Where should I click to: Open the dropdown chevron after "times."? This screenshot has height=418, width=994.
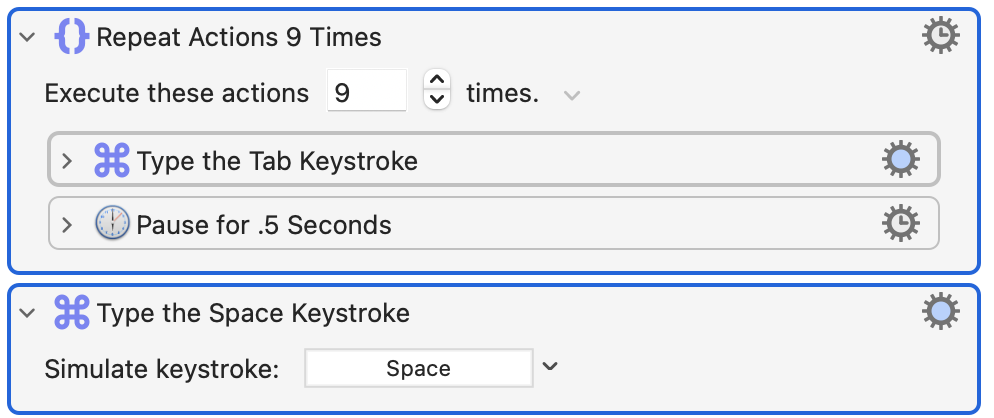(571, 95)
